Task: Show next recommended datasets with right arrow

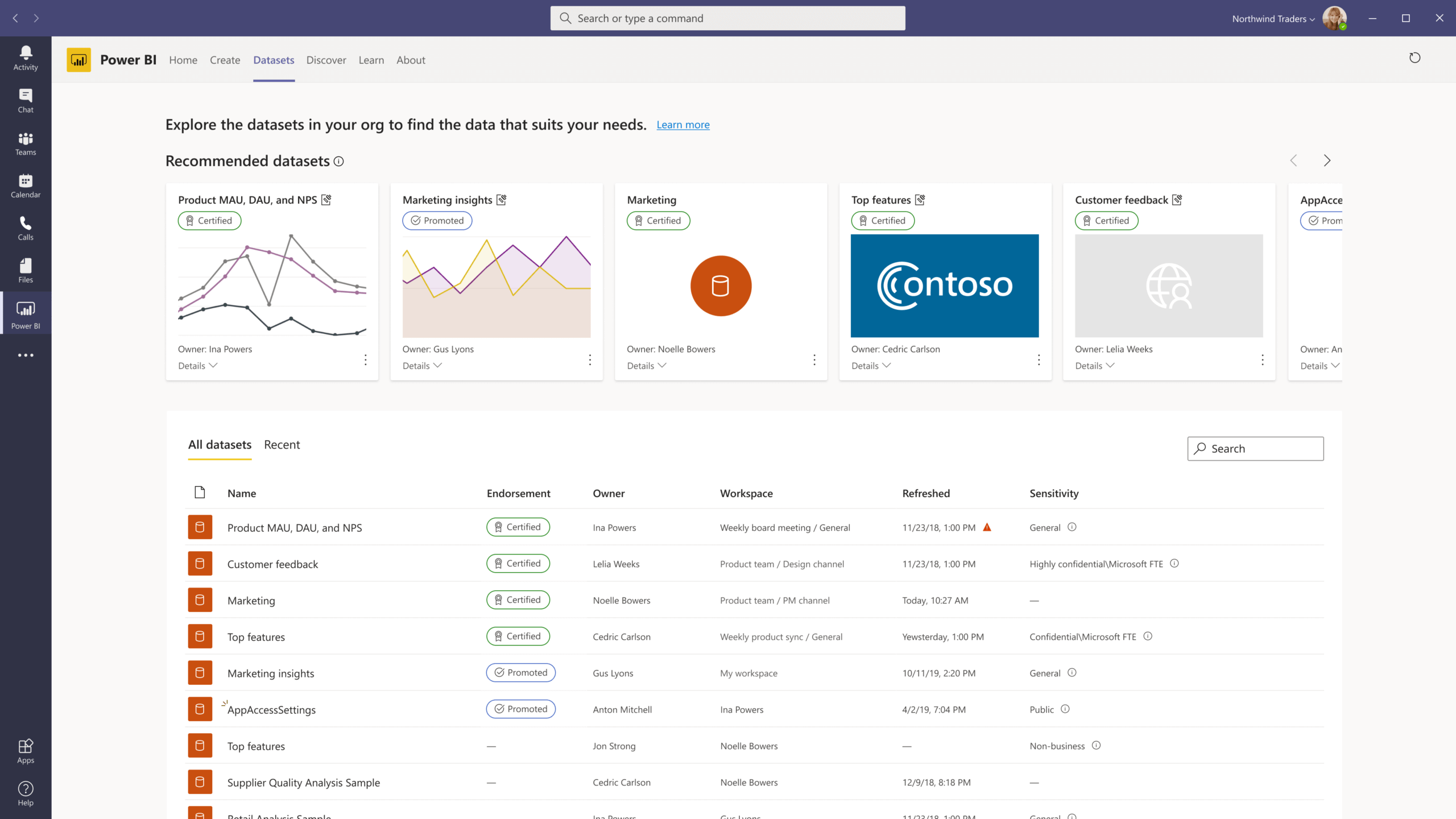Action: click(1327, 161)
